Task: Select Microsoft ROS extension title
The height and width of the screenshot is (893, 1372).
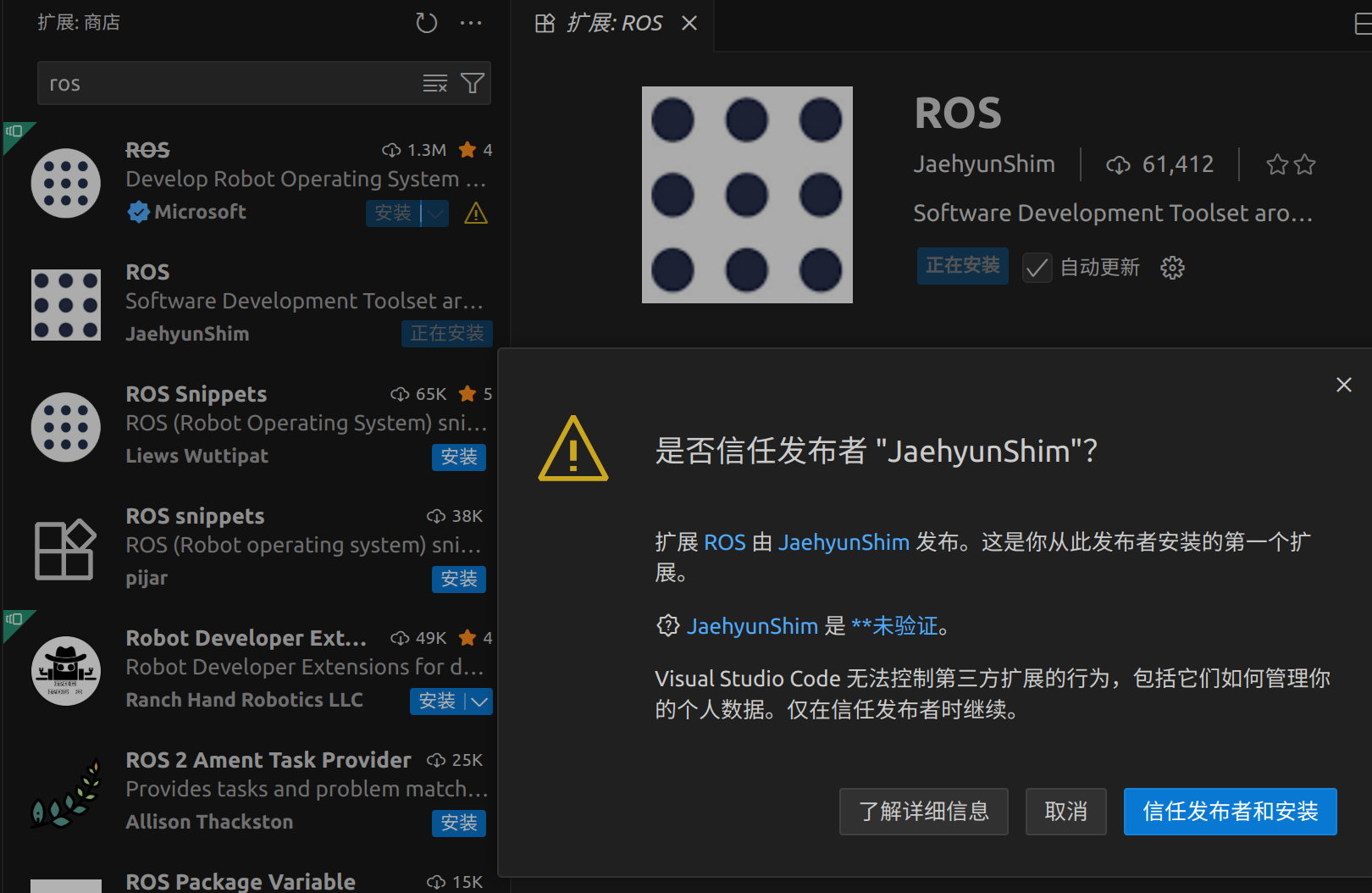Action: (x=147, y=150)
